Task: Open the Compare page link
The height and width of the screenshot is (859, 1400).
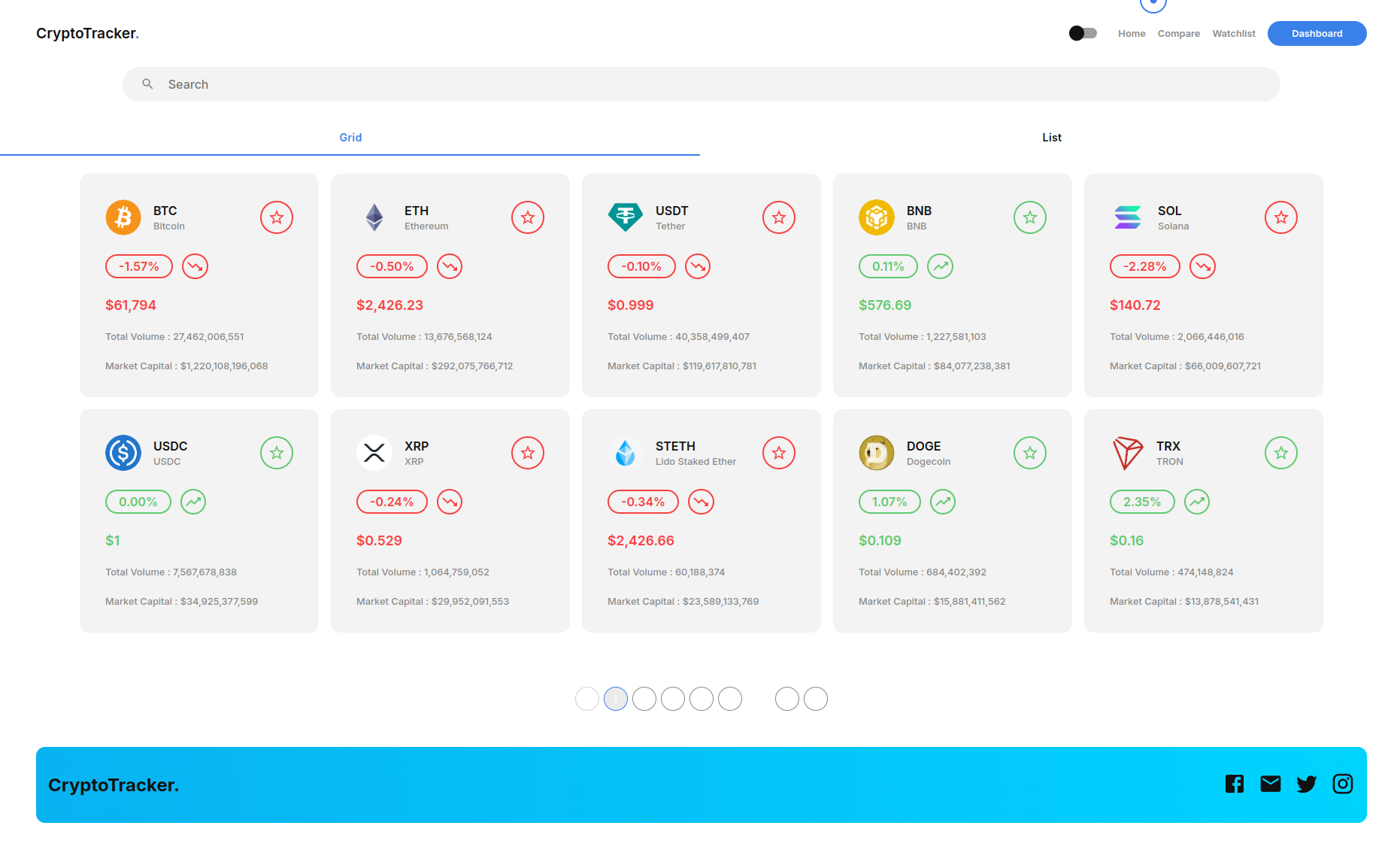Action: tap(1179, 34)
